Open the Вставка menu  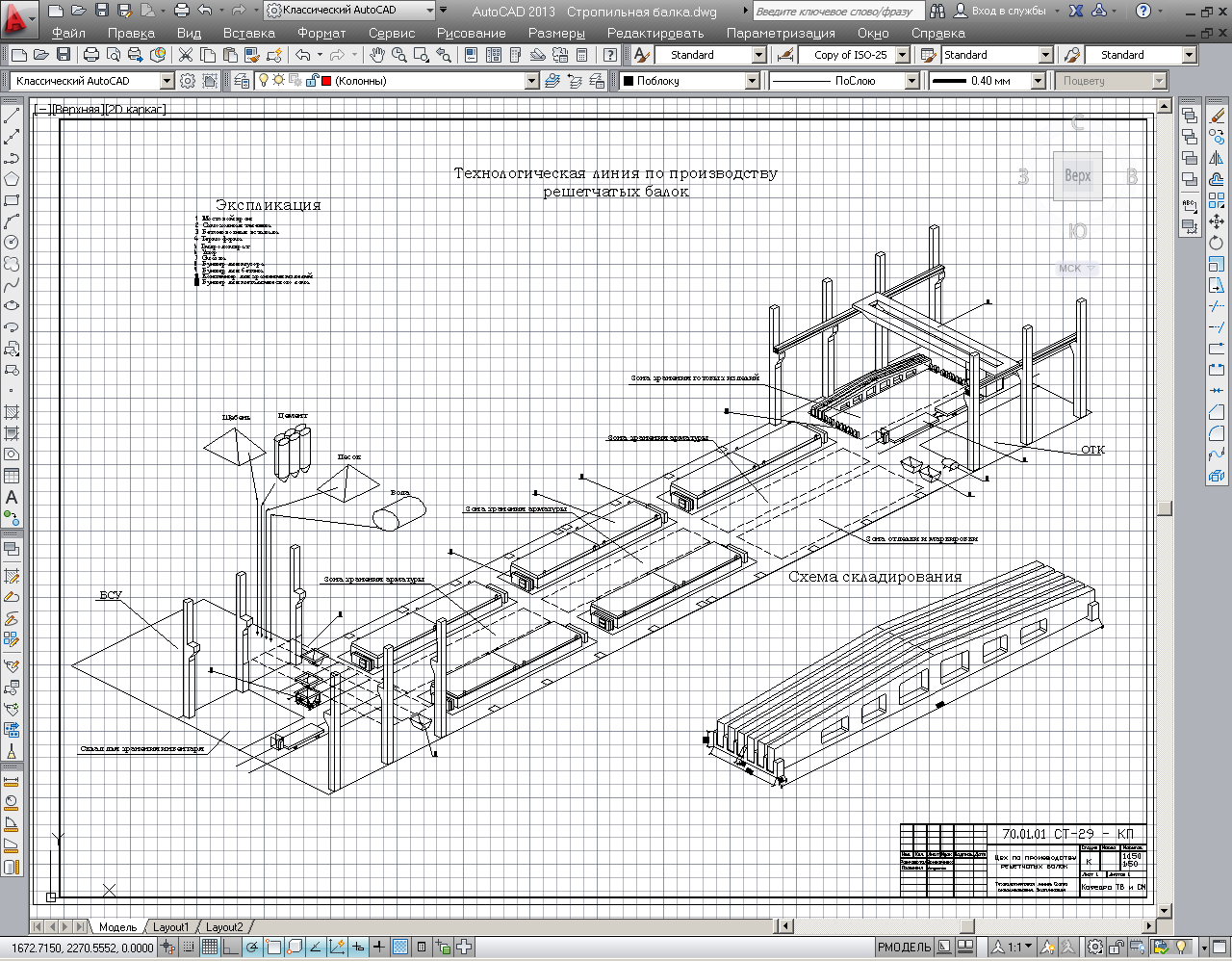(x=248, y=33)
